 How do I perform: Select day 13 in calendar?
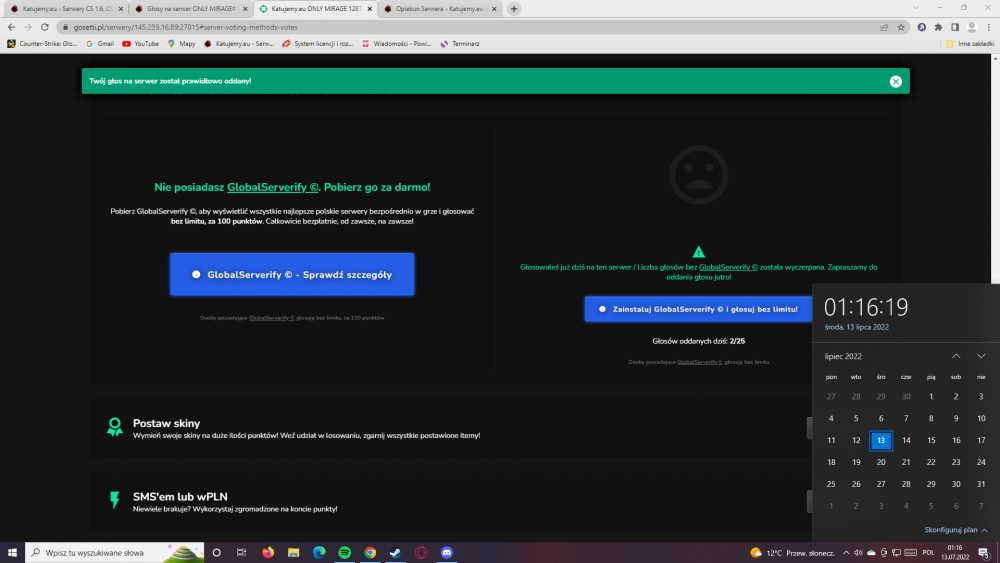(881, 441)
